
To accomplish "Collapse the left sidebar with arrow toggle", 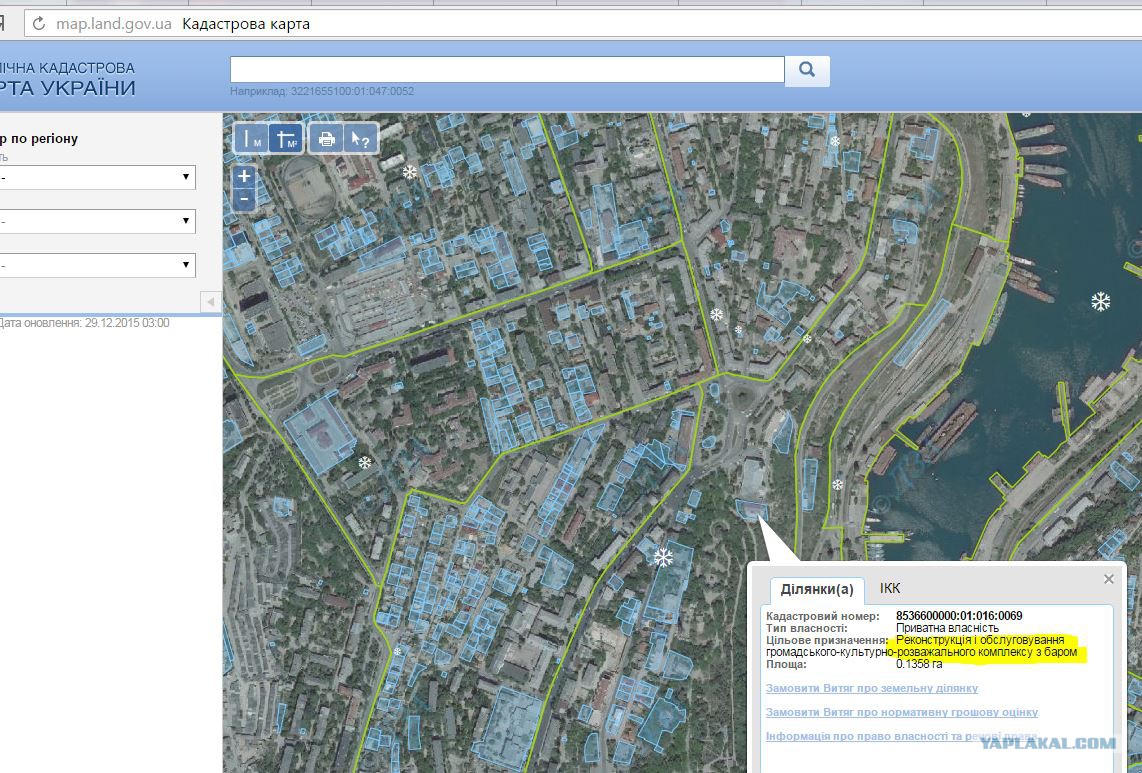I will click(x=210, y=301).
